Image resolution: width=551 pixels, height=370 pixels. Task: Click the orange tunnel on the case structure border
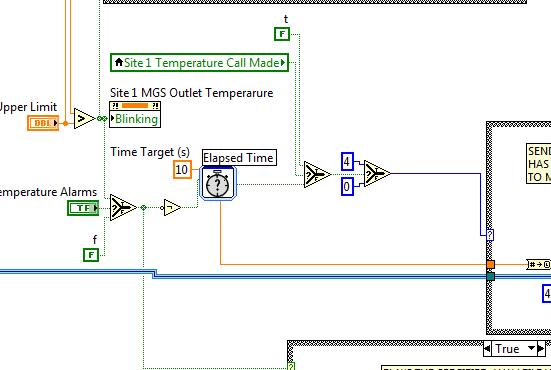point(491,264)
